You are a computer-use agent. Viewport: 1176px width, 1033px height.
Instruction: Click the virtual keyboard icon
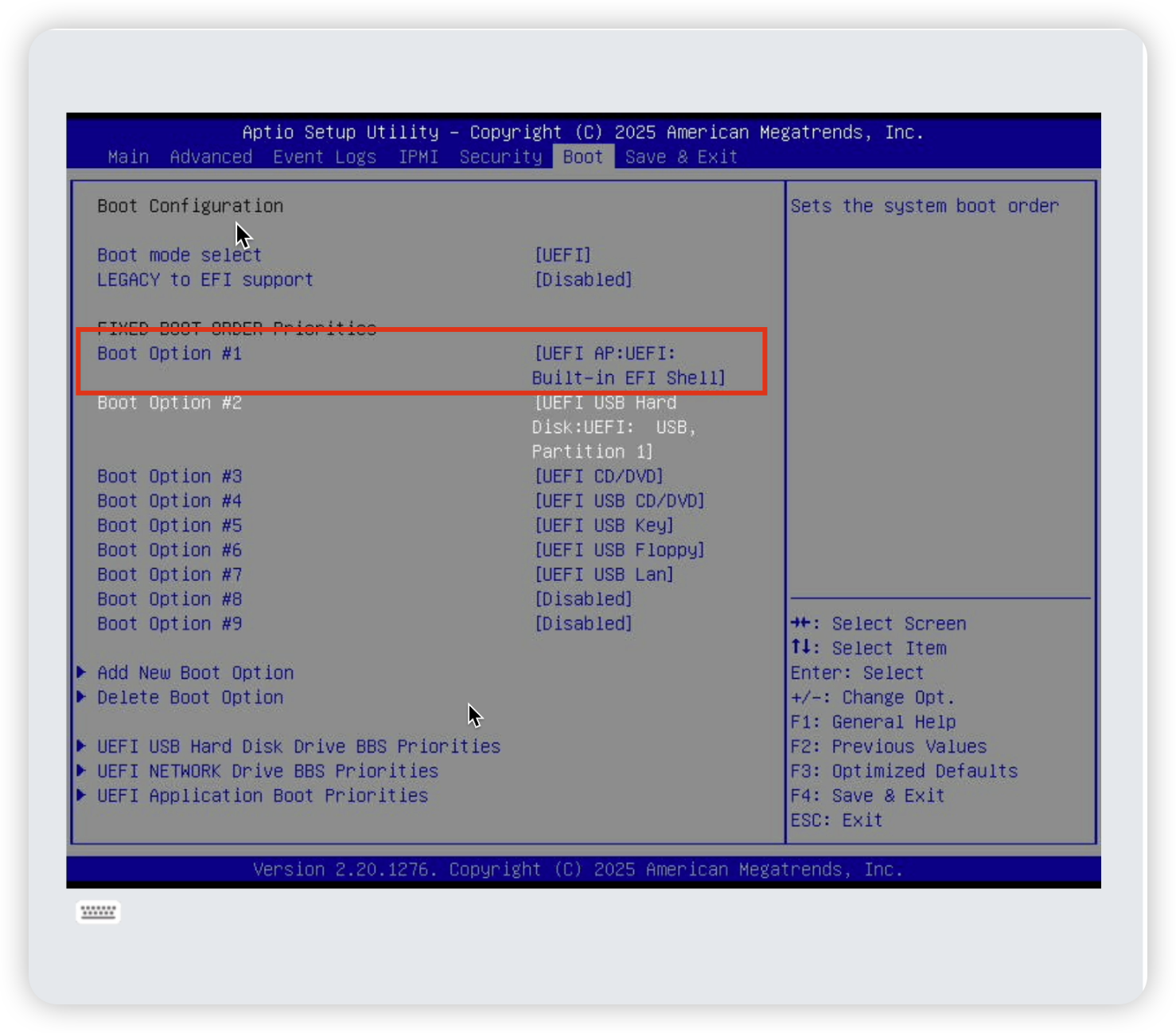98,912
